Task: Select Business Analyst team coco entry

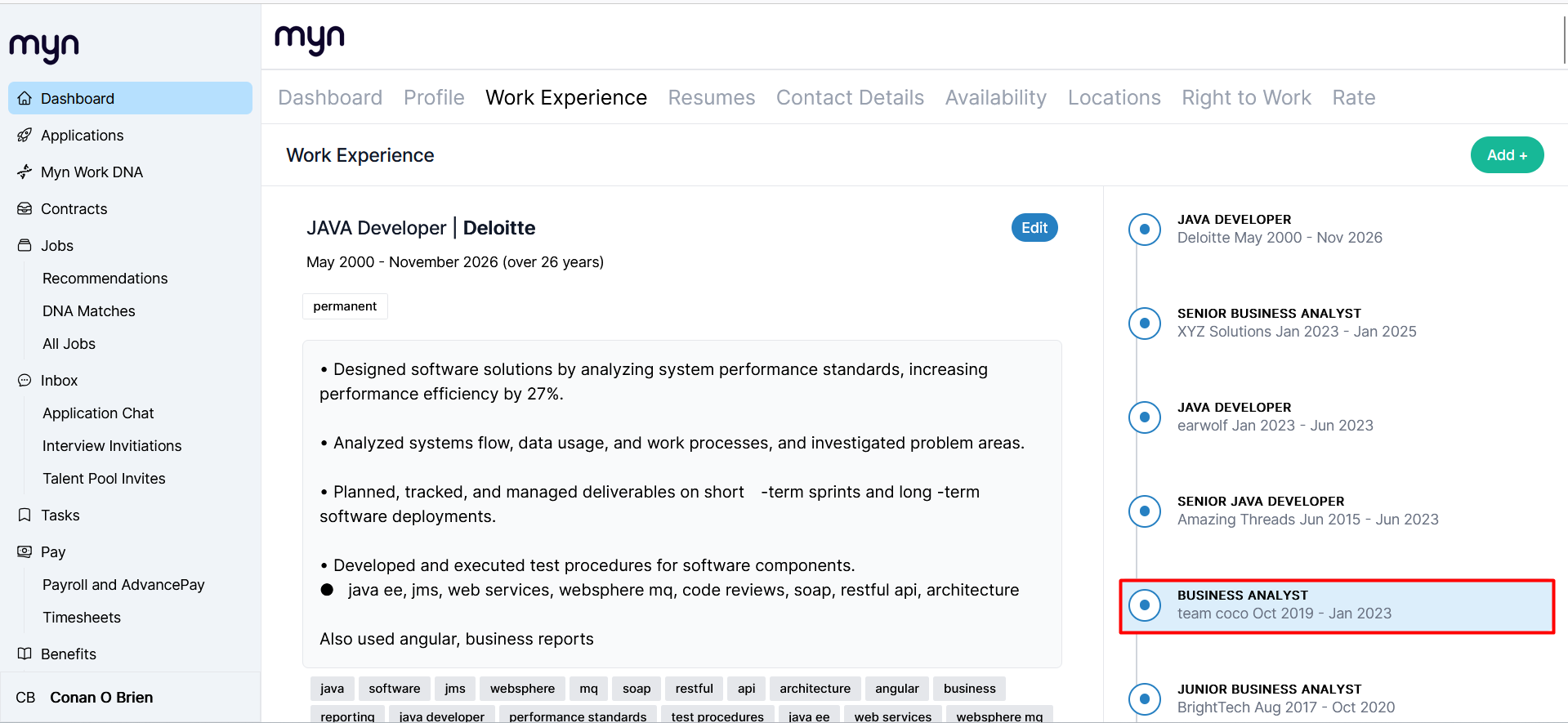Action: click(1337, 606)
